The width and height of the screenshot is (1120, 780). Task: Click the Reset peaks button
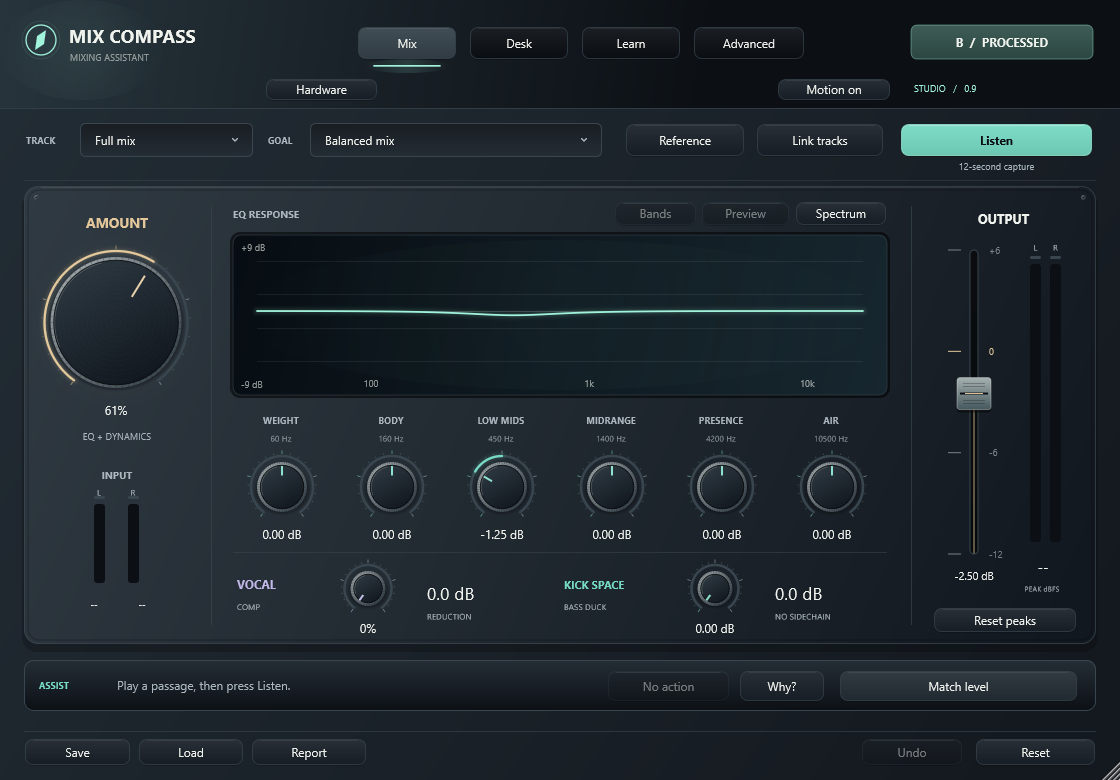(1004, 621)
